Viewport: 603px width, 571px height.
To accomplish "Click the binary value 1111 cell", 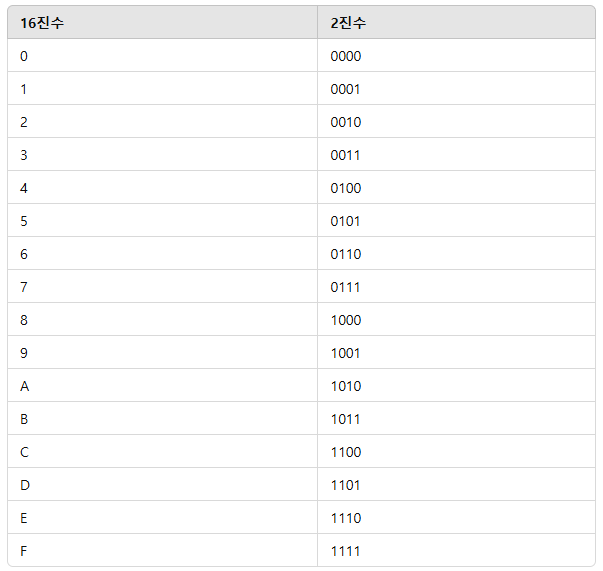I will pos(346,551).
